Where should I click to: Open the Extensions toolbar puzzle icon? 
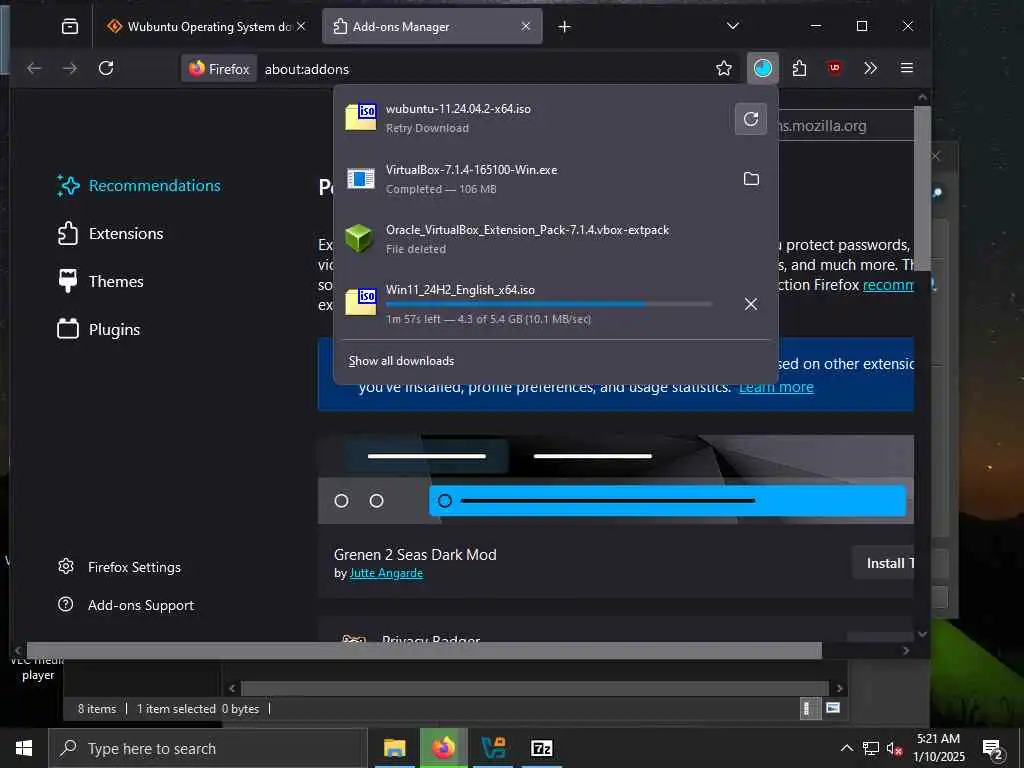click(x=799, y=68)
